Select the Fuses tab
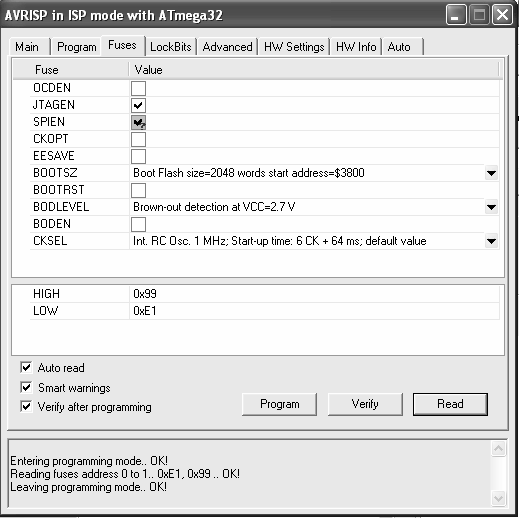This screenshot has width=519, height=518. 122,45
